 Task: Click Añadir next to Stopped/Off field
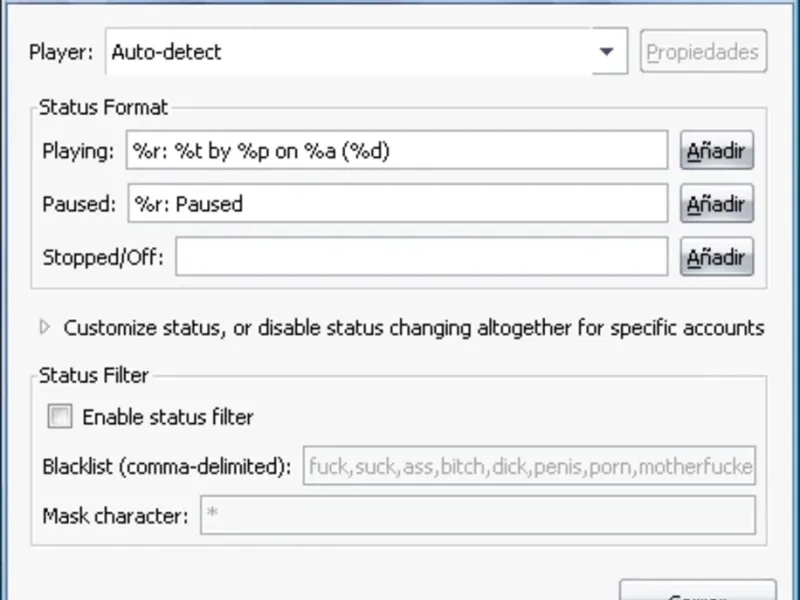tap(716, 257)
